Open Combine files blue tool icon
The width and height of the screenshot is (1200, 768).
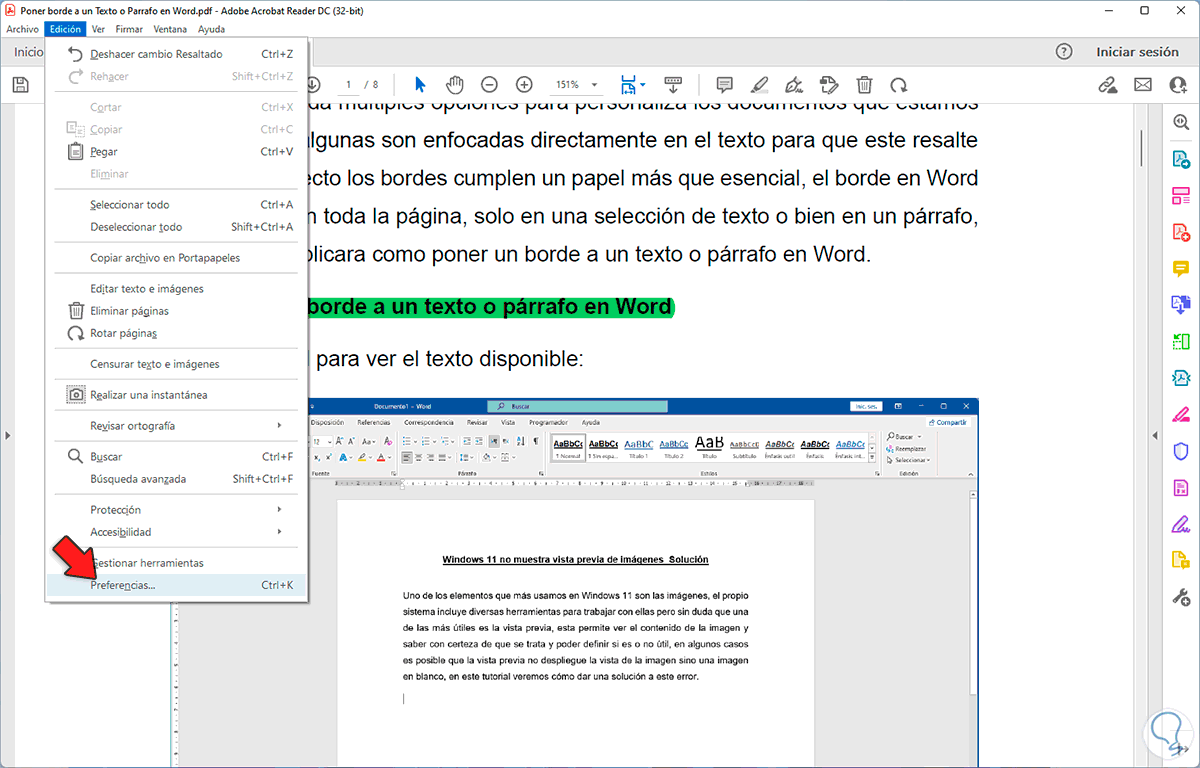(x=1181, y=305)
